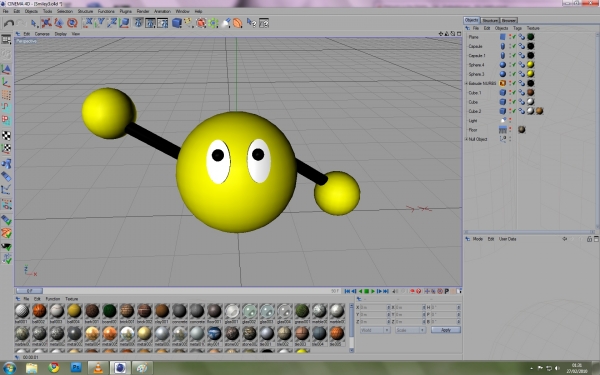600x375 pixels.
Task: Open the green array modeling objects icon
Action: tap(213, 23)
